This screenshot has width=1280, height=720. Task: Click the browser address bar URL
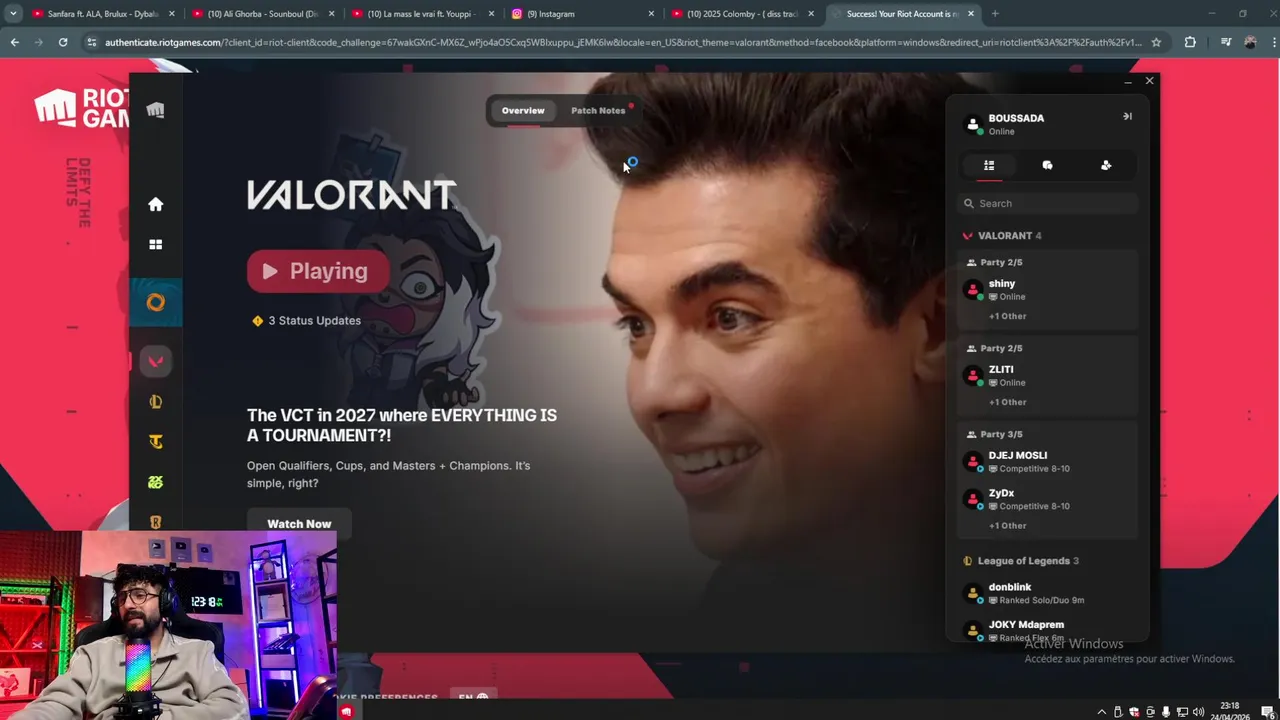click(623, 42)
